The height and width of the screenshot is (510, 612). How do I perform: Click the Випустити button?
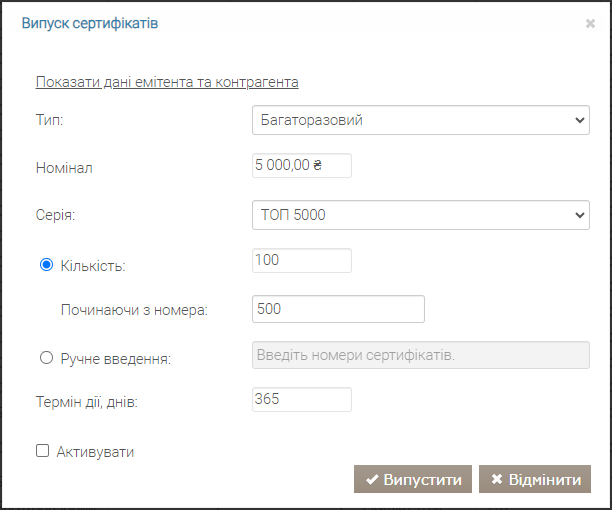tap(413, 479)
